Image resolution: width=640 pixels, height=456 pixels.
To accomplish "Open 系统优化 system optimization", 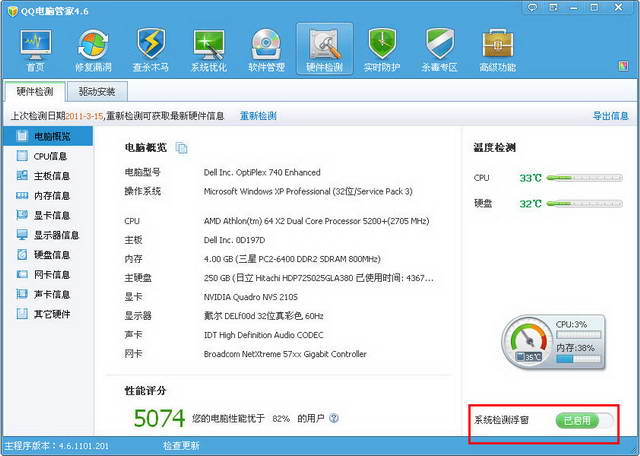I will (208, 51).
